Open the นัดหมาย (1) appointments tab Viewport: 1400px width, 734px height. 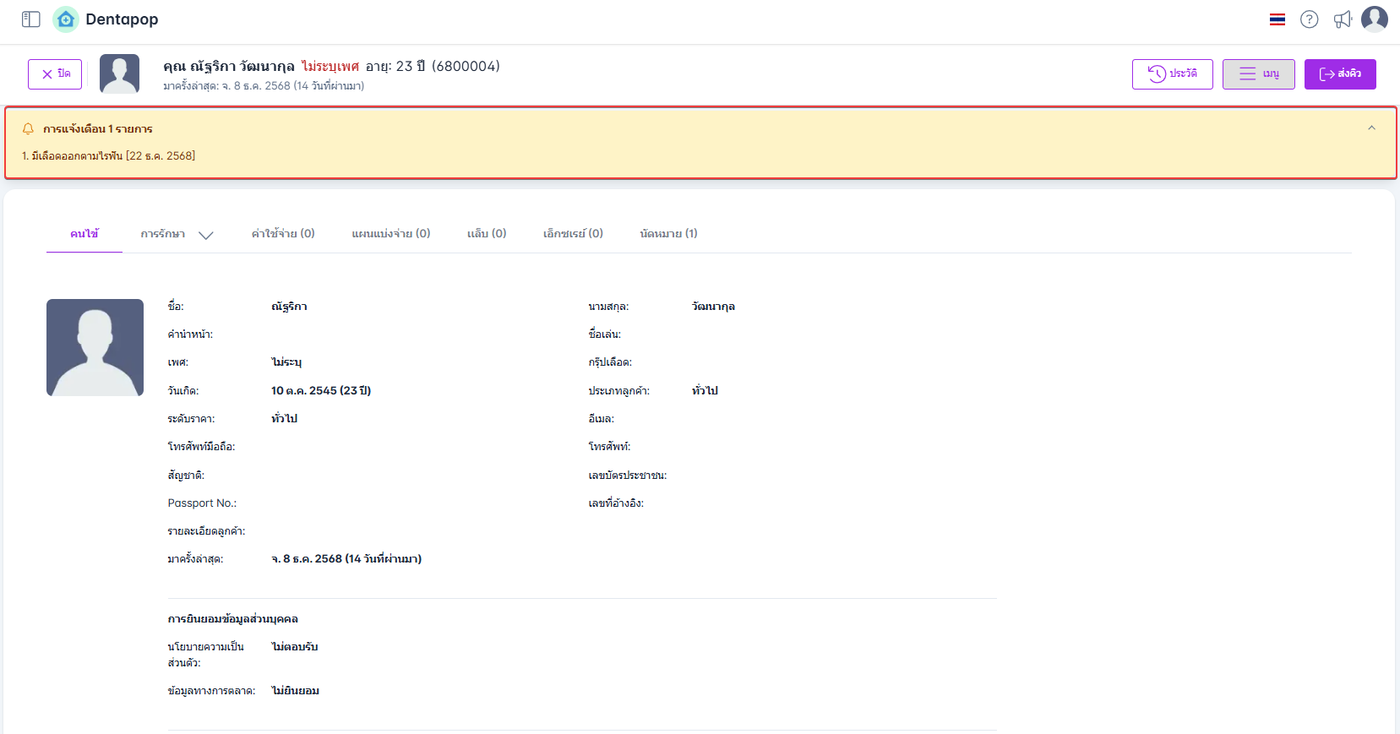(x=669, y=234)
